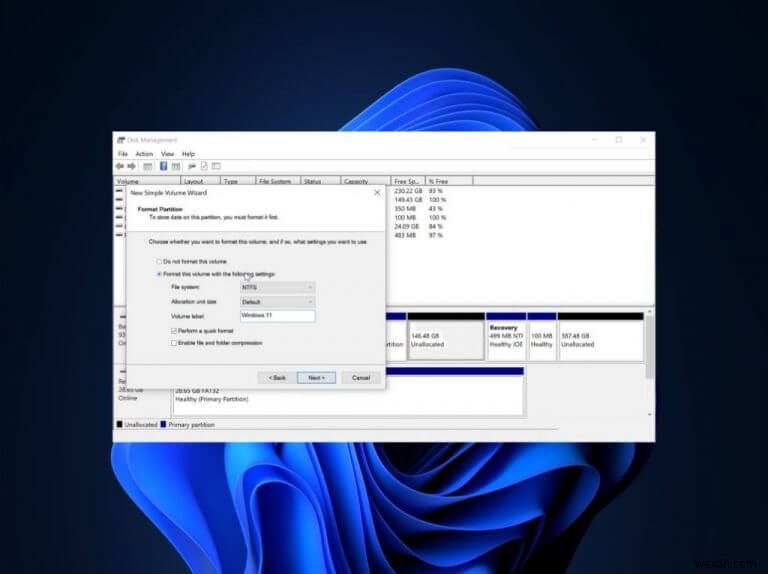Open the Allocation unit size dropdown
The width and height of the screenshot is (768, 574).
click(277, 302)
